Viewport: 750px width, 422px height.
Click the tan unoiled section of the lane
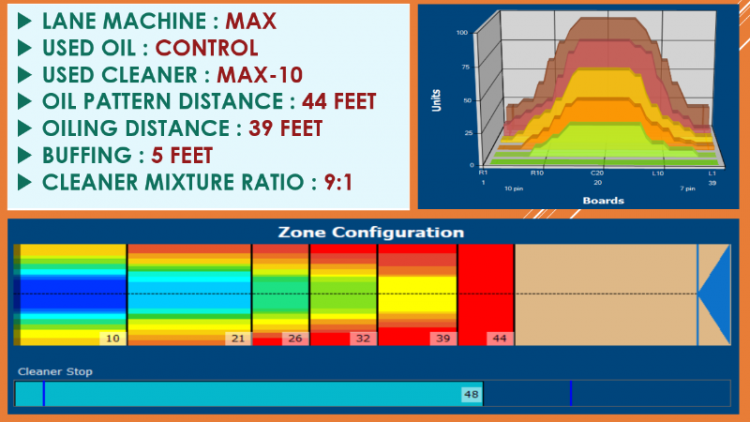tap(605, 295)
